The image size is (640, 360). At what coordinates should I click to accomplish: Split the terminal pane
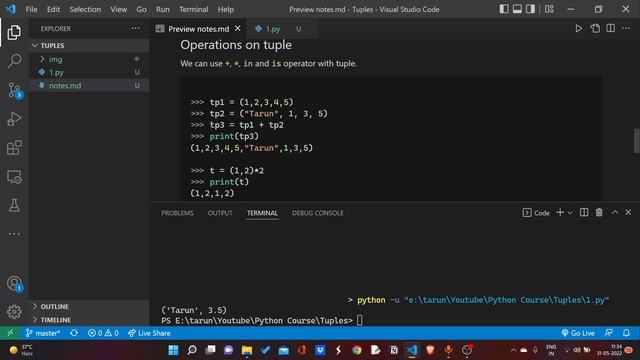584,212
